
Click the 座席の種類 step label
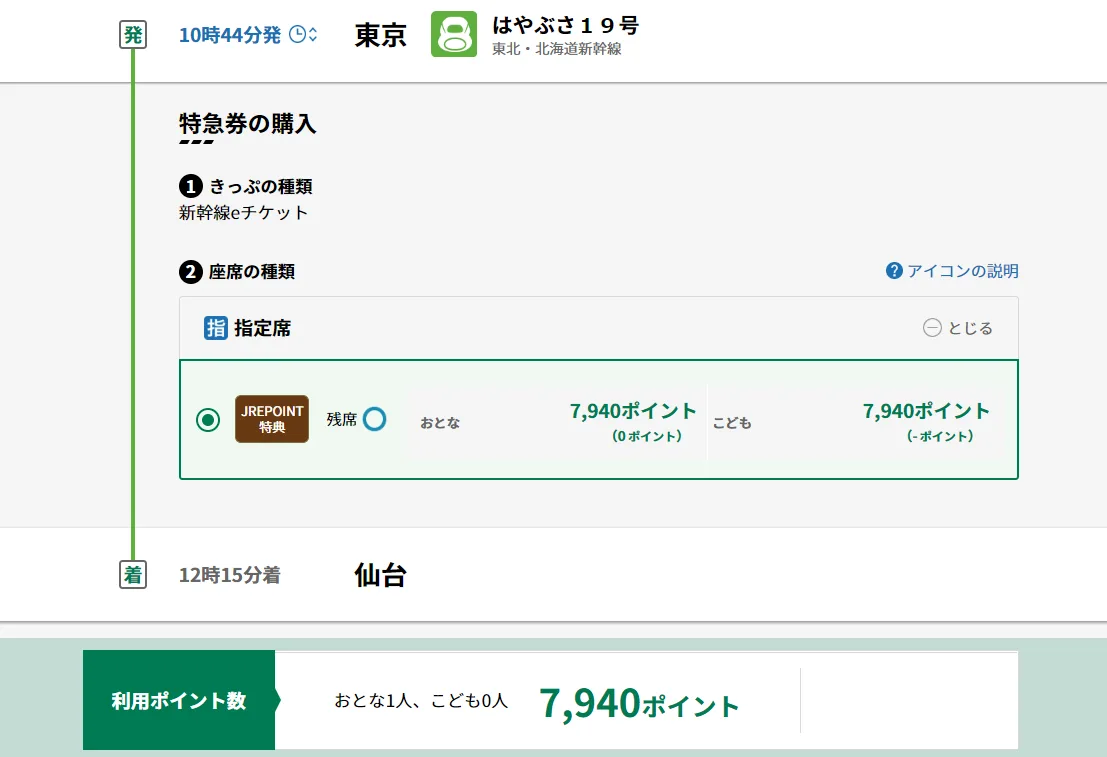252,272
